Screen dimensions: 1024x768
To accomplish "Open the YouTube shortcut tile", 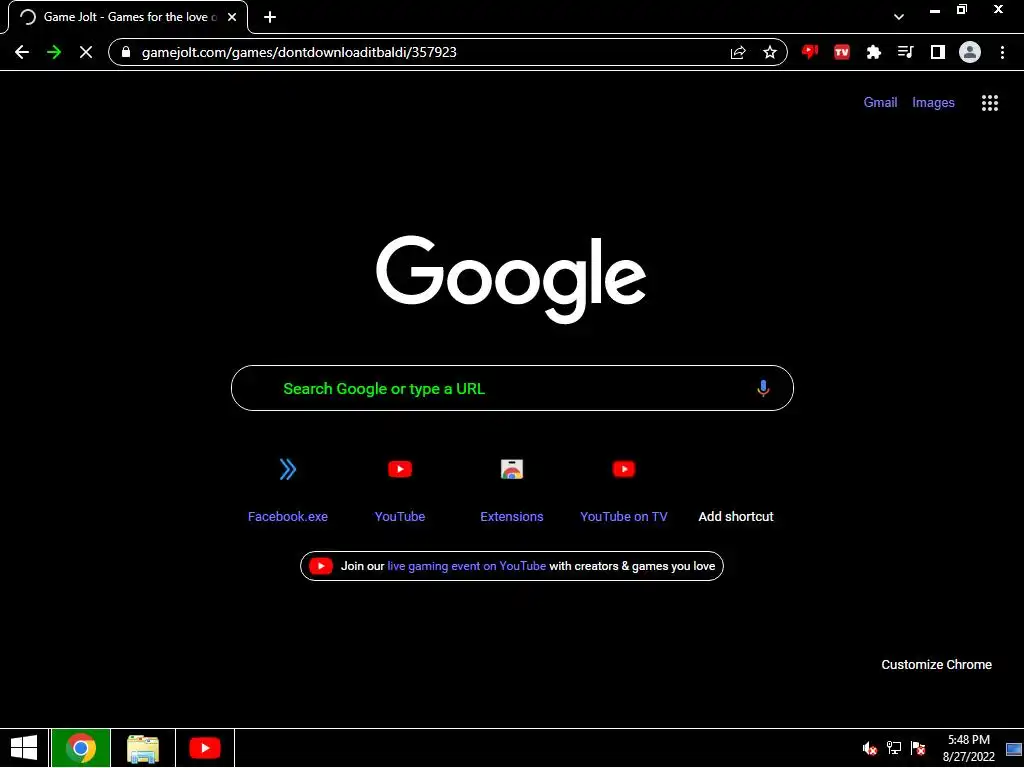I will point(400,488).
